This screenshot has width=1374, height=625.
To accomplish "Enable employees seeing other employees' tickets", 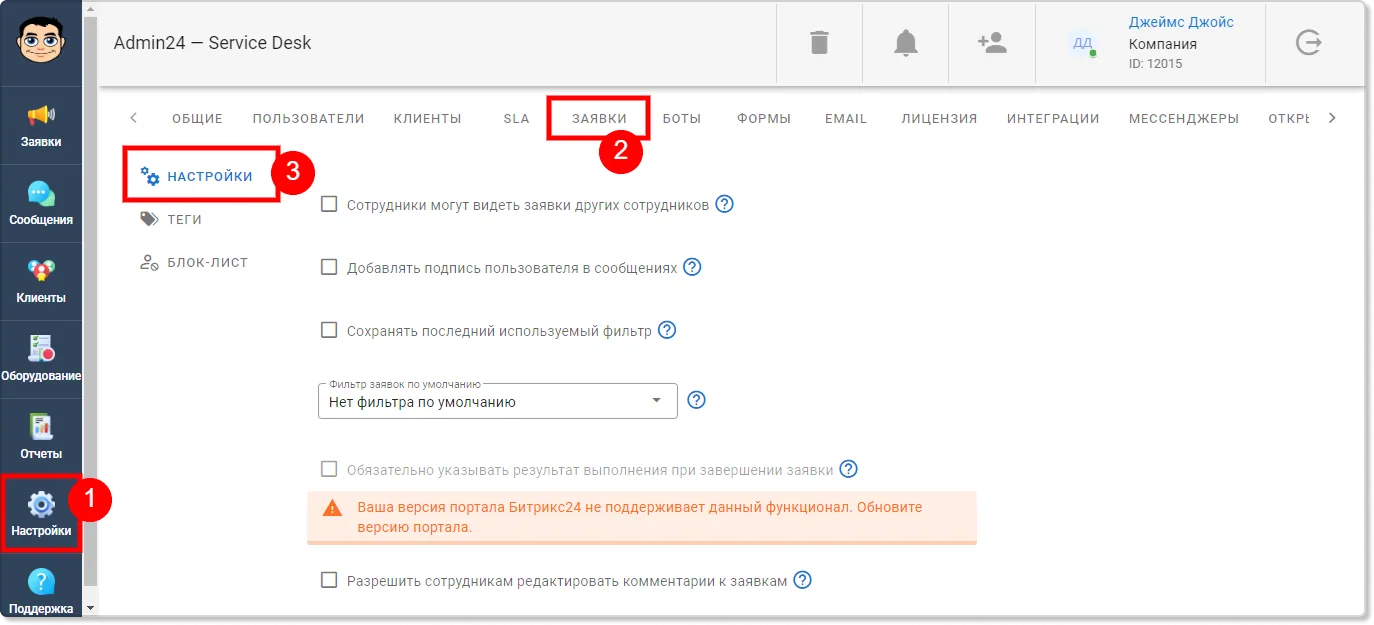I will click(329, 204).
